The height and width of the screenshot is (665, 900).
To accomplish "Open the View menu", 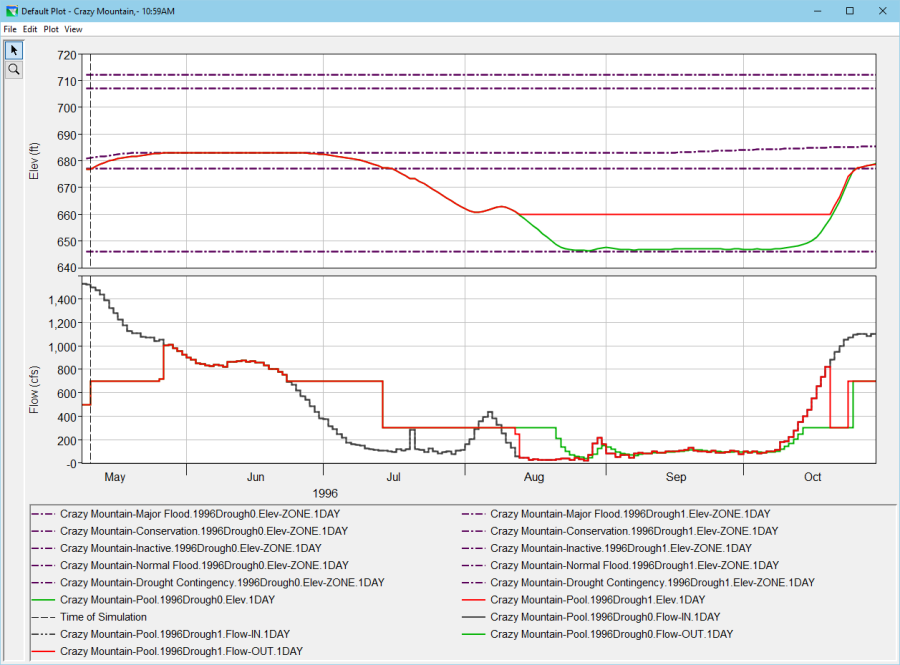I will click(x=73, y=29).
